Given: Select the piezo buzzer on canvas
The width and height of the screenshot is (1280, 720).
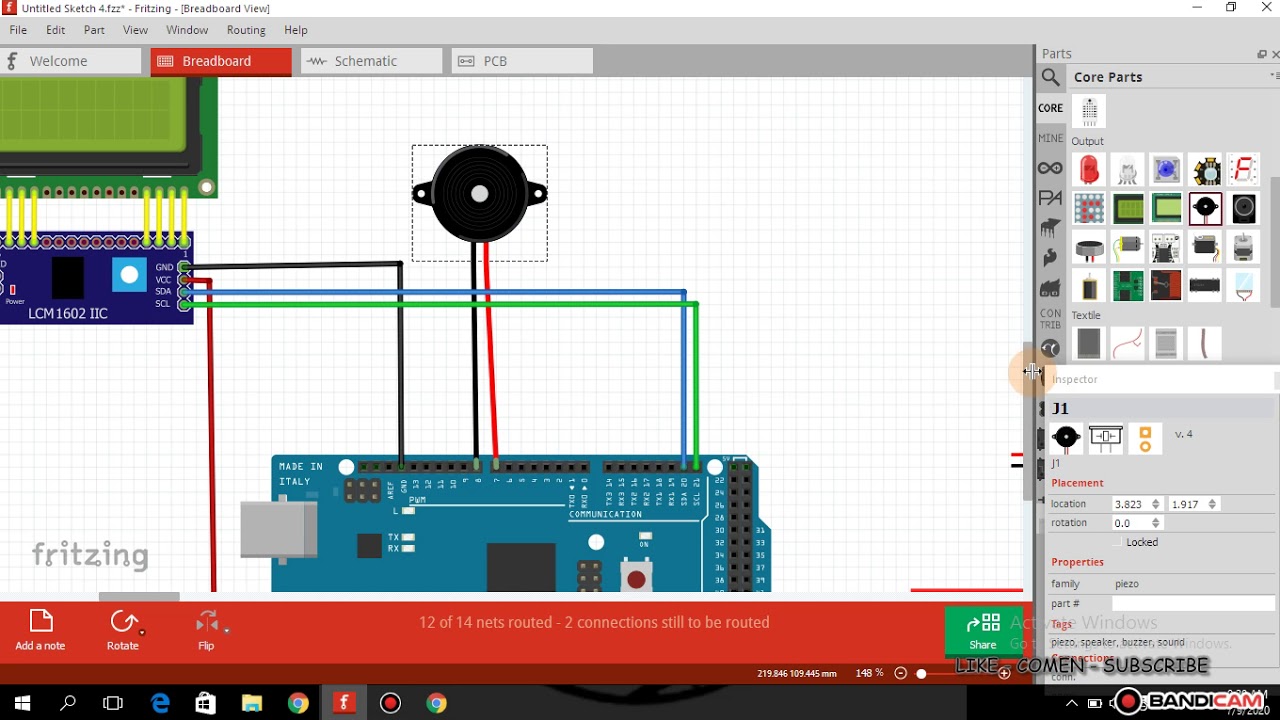Looking at the screenshot, I should coord(480,195).
